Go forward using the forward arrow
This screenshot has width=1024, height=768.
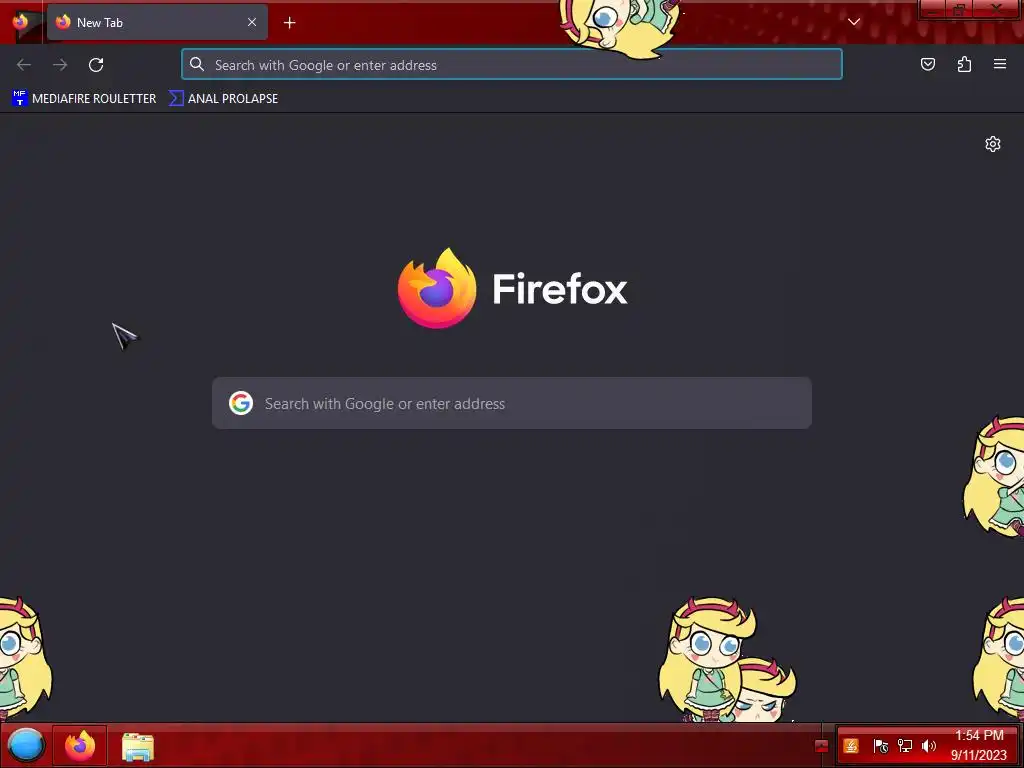pos(60,65)
